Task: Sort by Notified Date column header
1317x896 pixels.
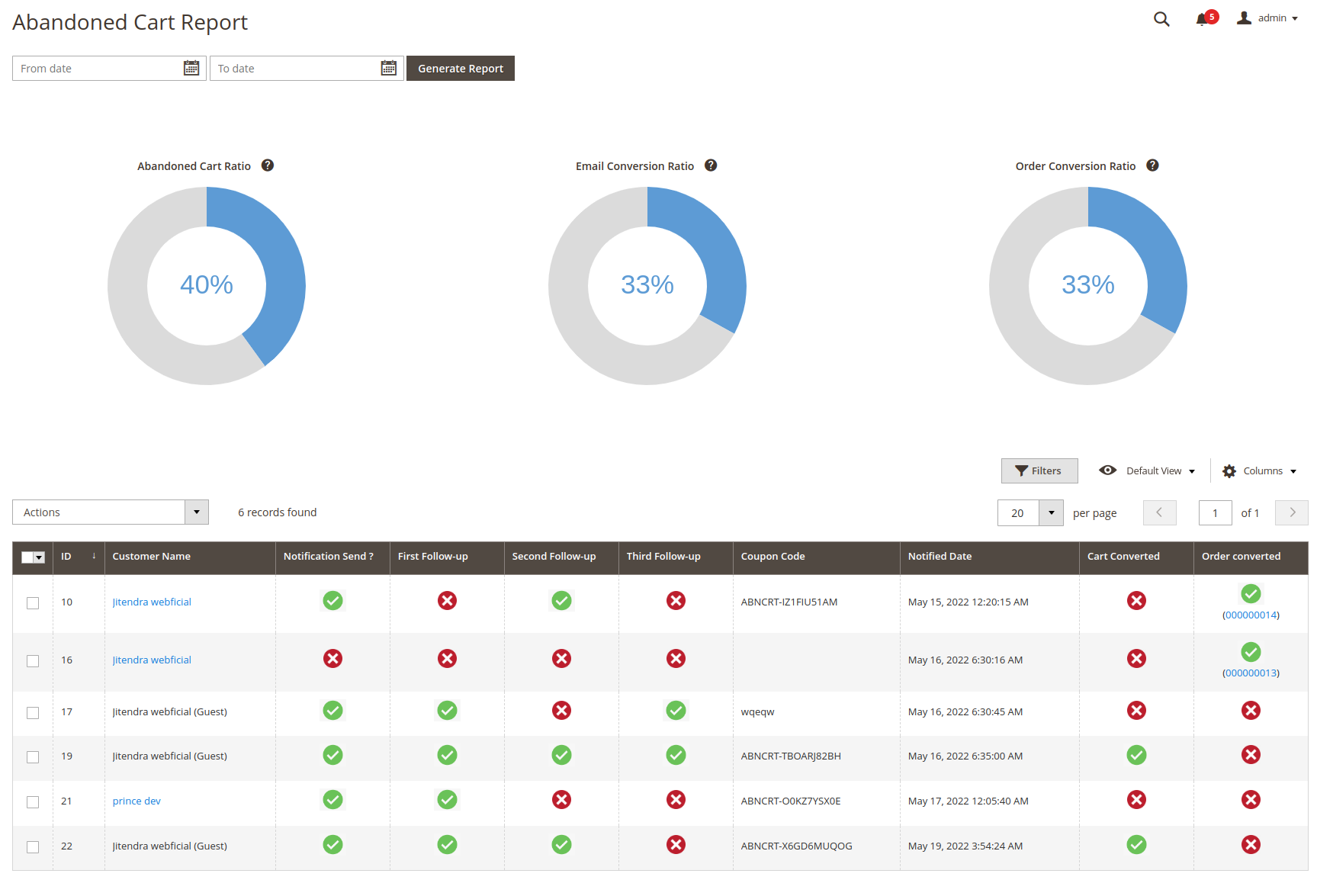Action: click(x=989, y=557)
